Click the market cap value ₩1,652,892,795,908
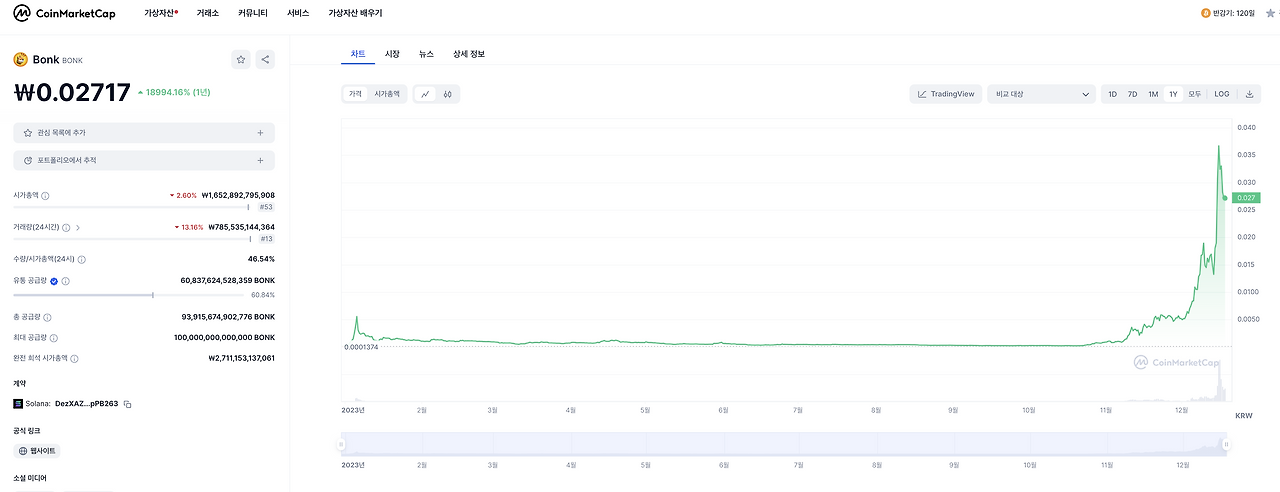Image resolution: width=1280 pixels, height=492 pixels. 238,196
